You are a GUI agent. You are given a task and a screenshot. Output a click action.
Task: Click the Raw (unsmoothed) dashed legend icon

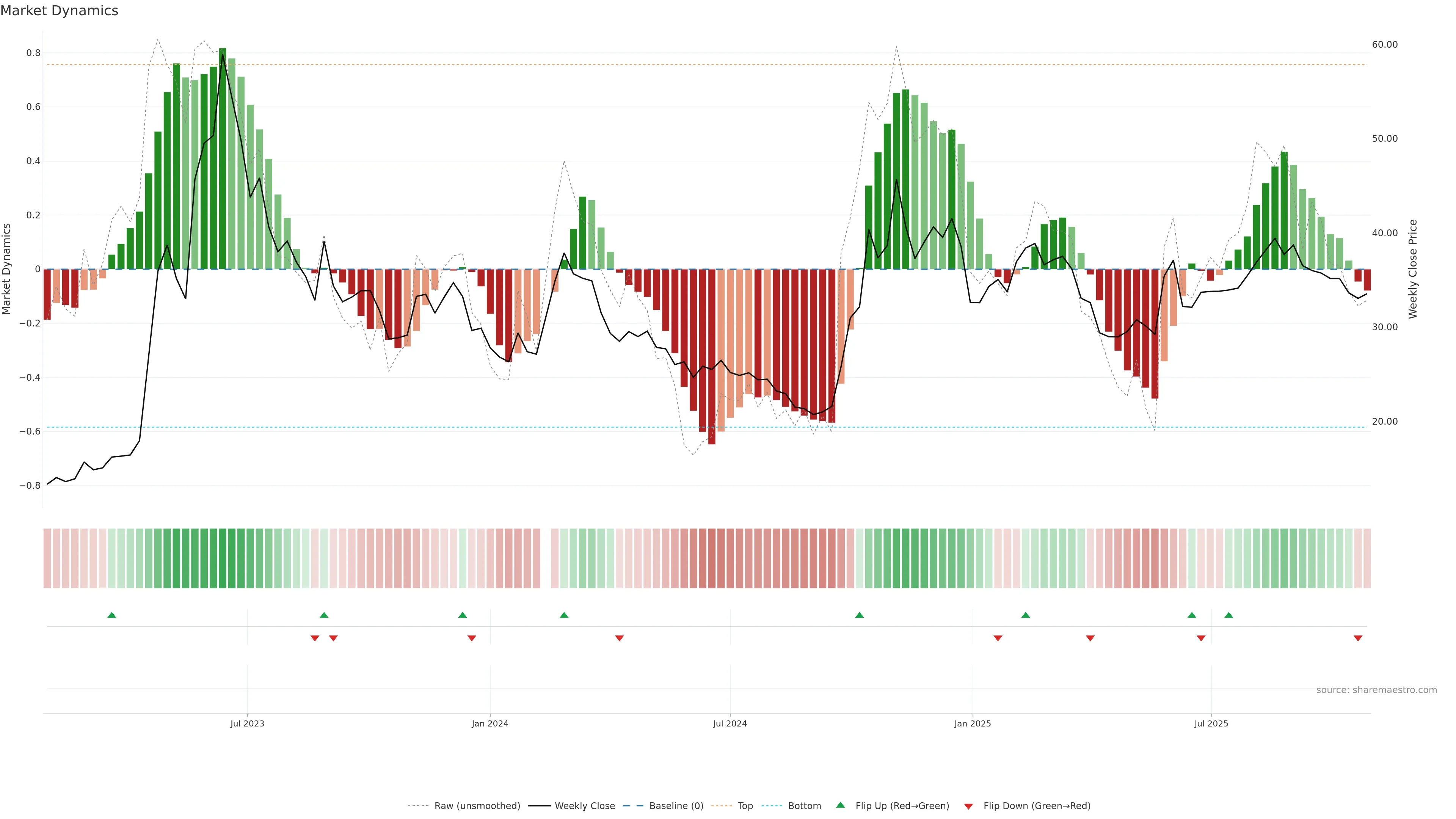[418, 806]
